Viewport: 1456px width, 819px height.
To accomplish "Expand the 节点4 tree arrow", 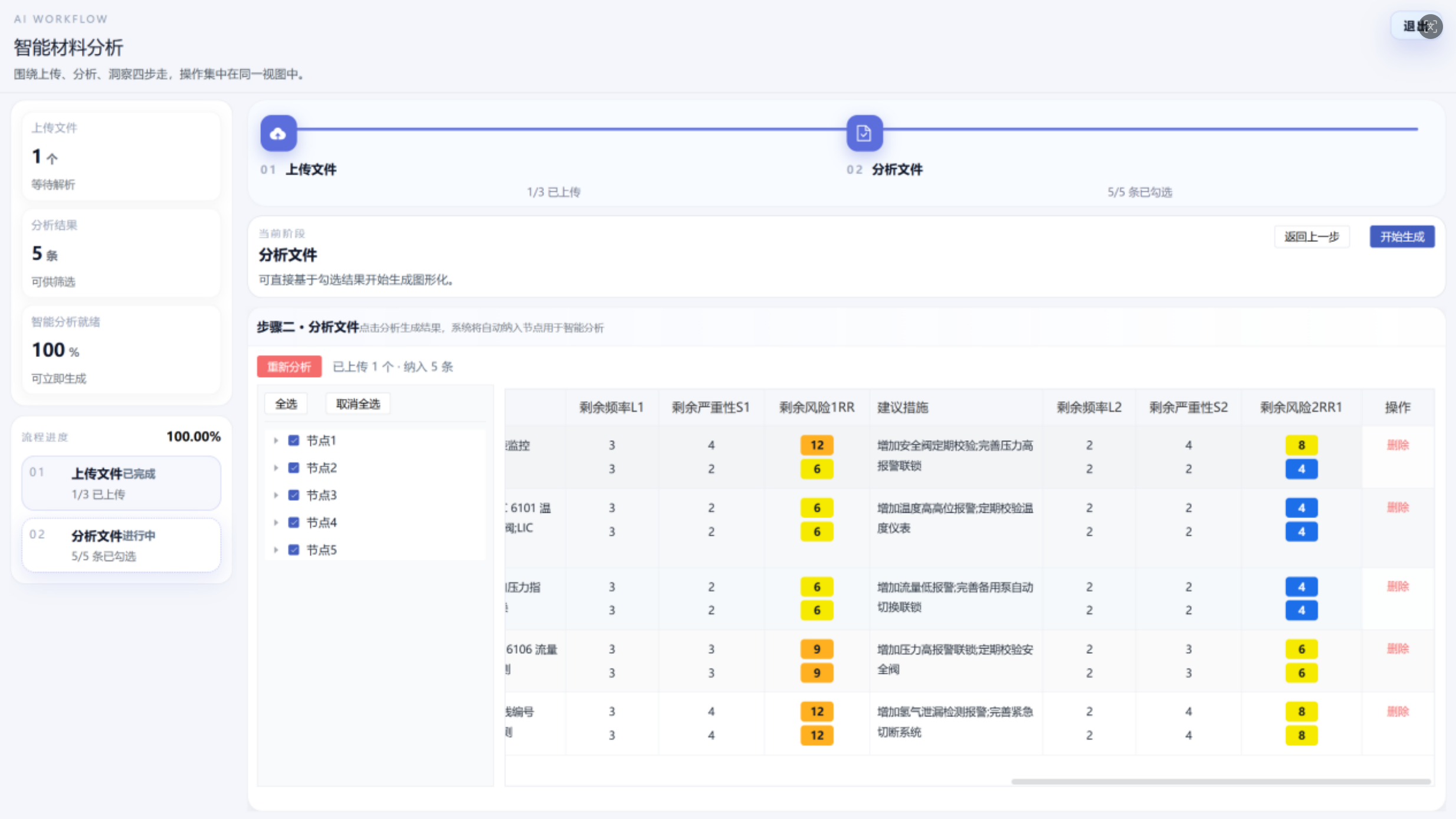I will (276, 522).
